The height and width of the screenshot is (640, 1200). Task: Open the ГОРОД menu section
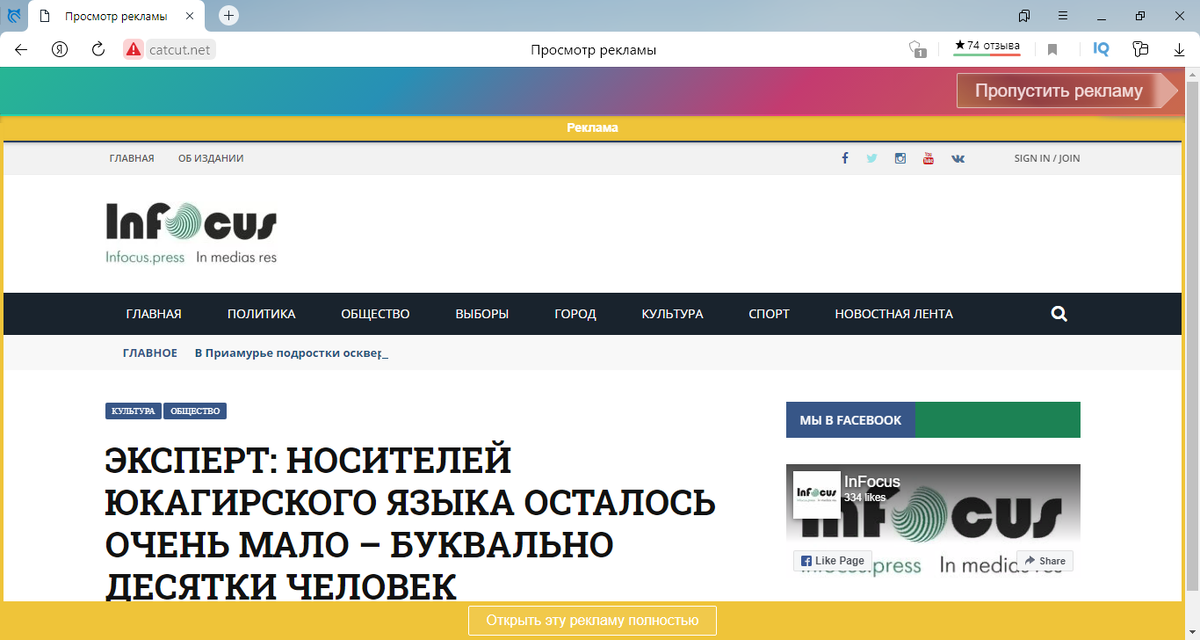click(x=575, y=314)
